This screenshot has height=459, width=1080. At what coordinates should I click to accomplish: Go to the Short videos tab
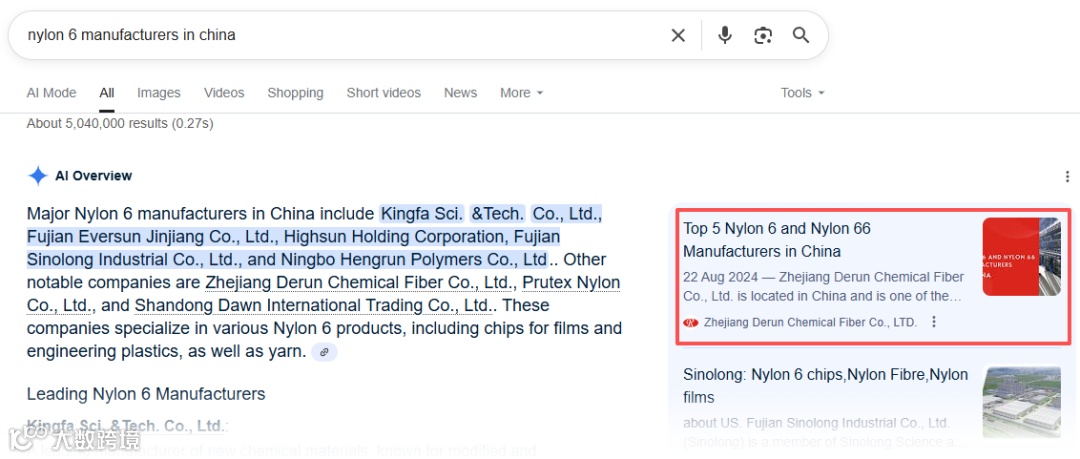point(384,93)
